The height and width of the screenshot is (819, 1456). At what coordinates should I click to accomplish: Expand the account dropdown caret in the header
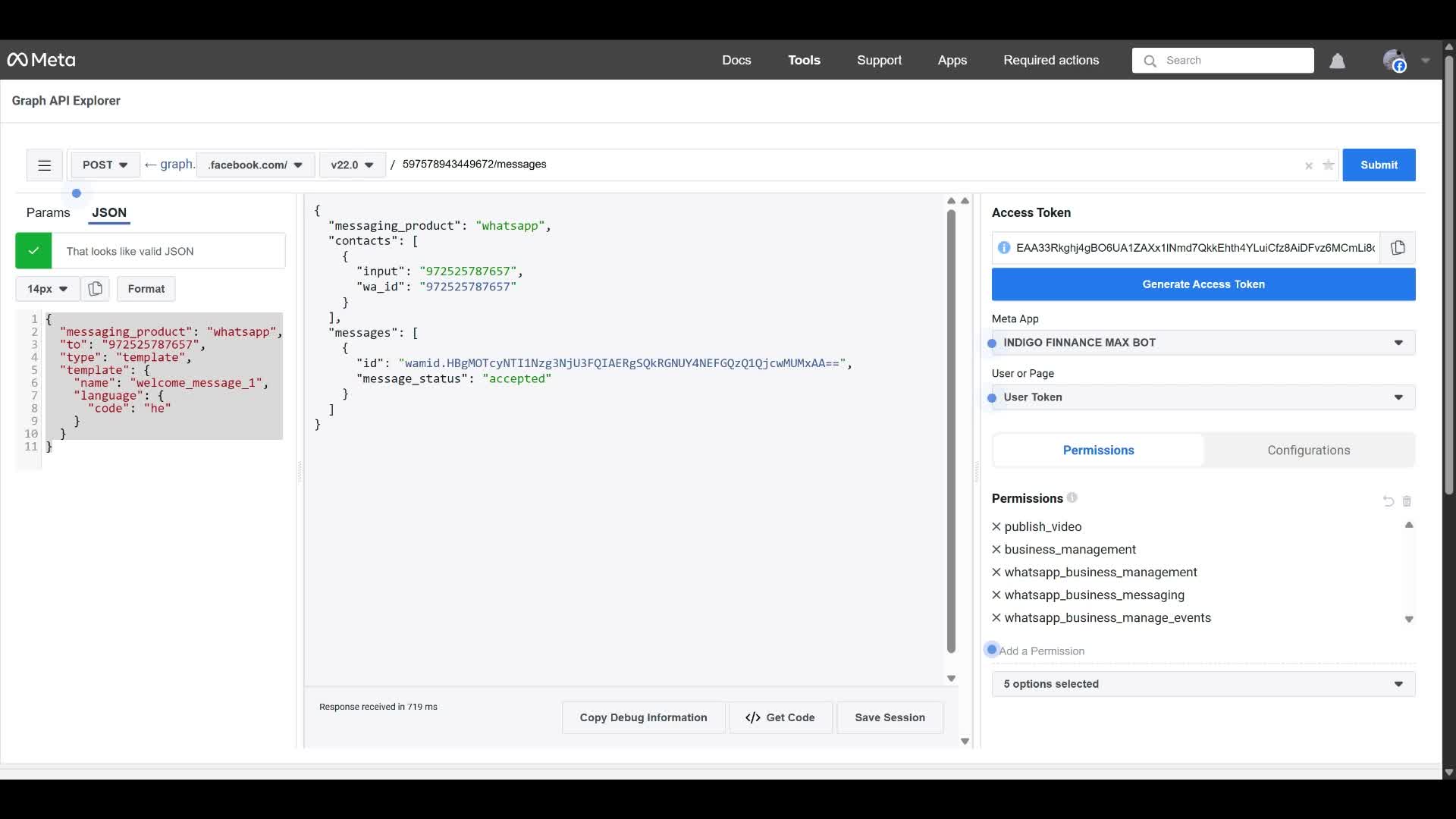pyautogui.click(x=1426, y=61)
